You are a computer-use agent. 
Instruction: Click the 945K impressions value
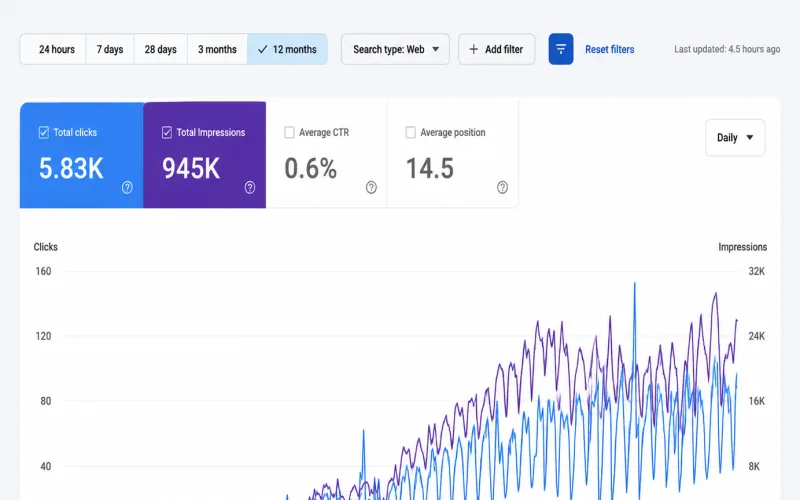[x=191, y=168]
